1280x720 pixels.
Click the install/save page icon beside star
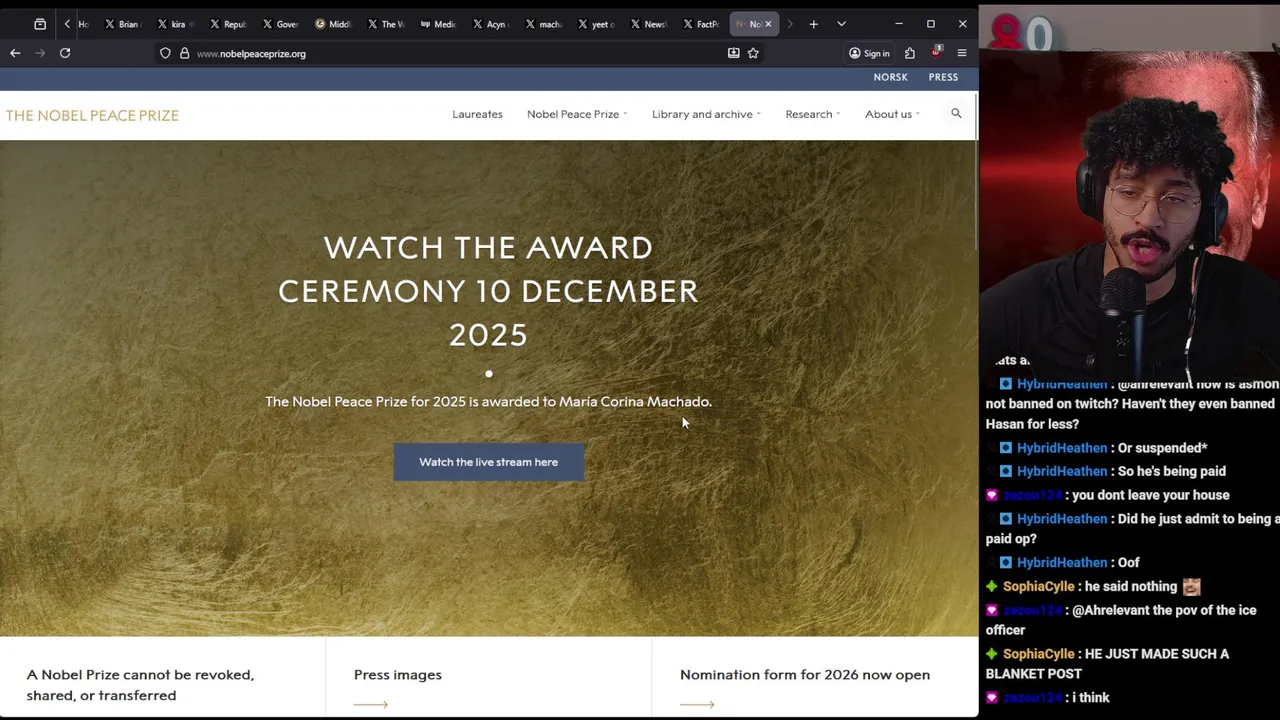[x=733, y=53]
